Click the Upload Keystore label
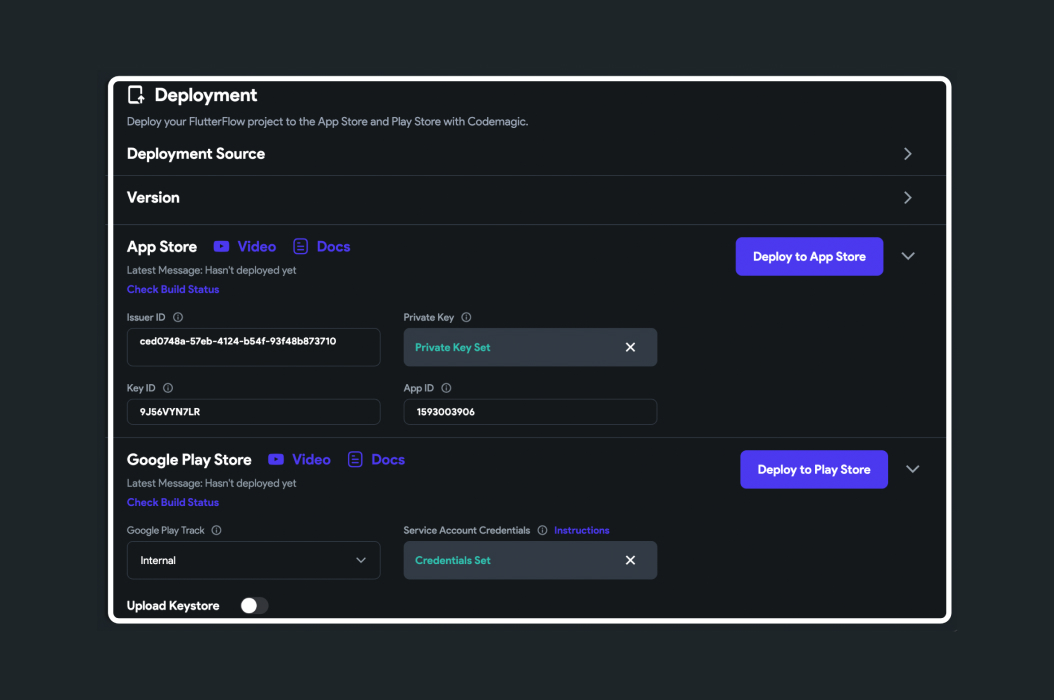Image resolution: width=1054 pixels, height=700 pixels. click(x=173, y=606)
